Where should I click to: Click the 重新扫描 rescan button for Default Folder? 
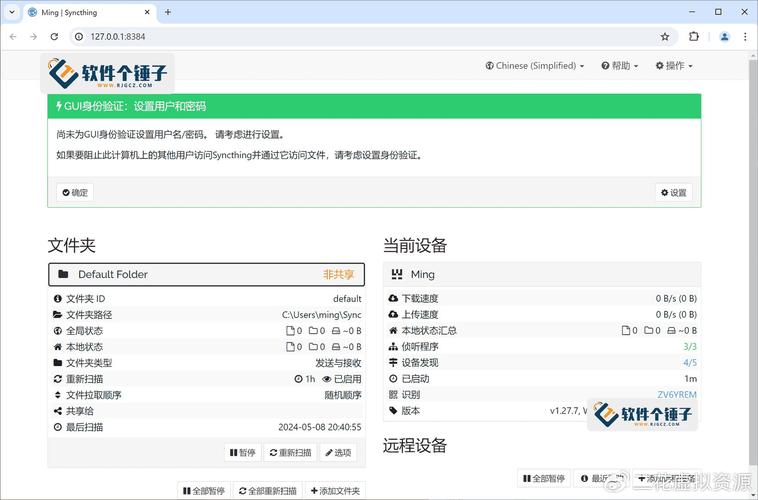[290, 452]
